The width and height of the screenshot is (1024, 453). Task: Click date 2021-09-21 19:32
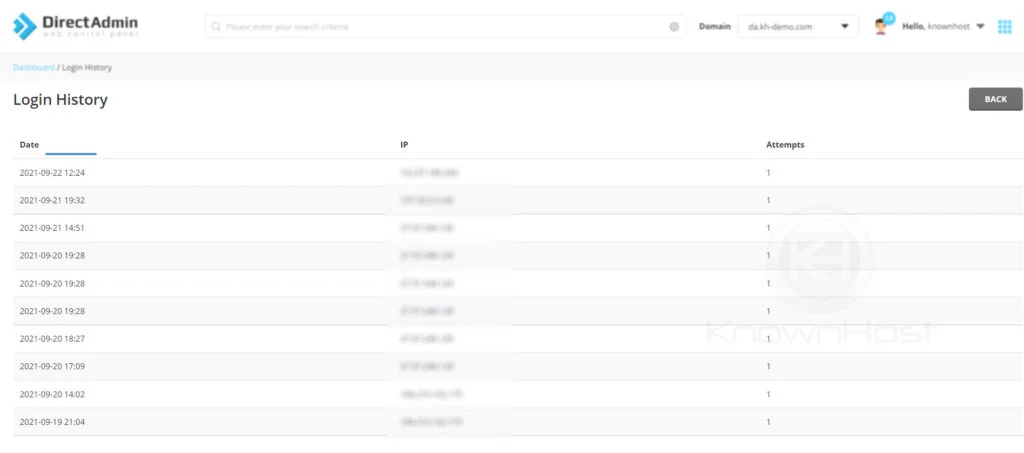(52, 200)
